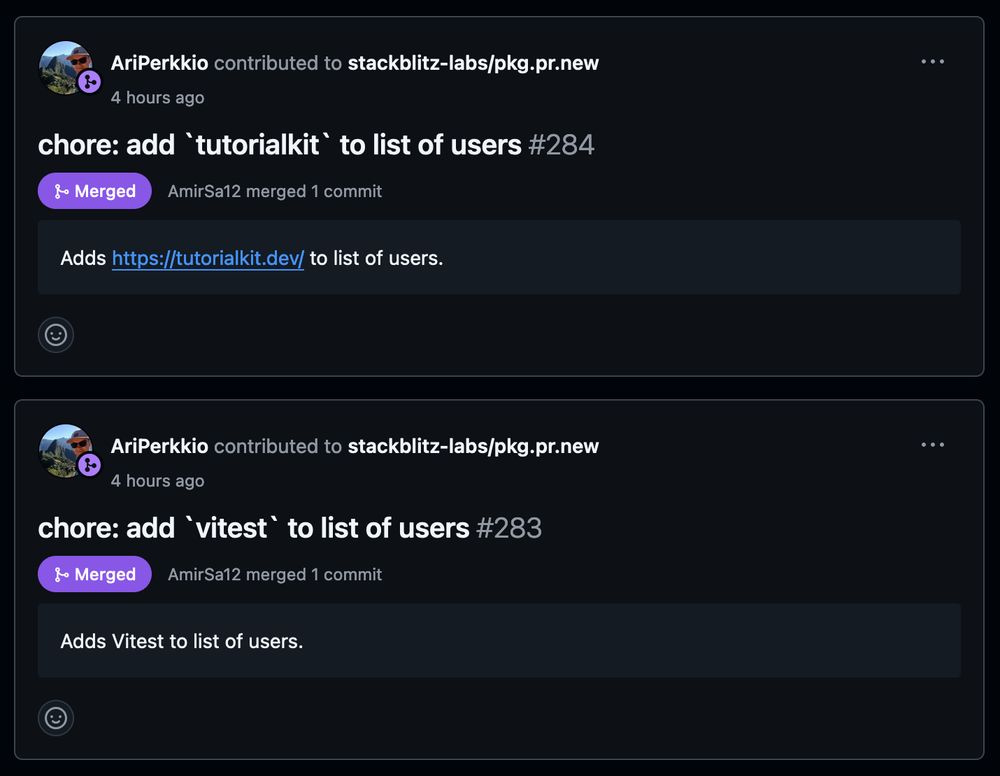Open stackblitz-labs/pkg.pr.new repo link in first card
This screenshot has height=776, width=1000.
[473, 63]
